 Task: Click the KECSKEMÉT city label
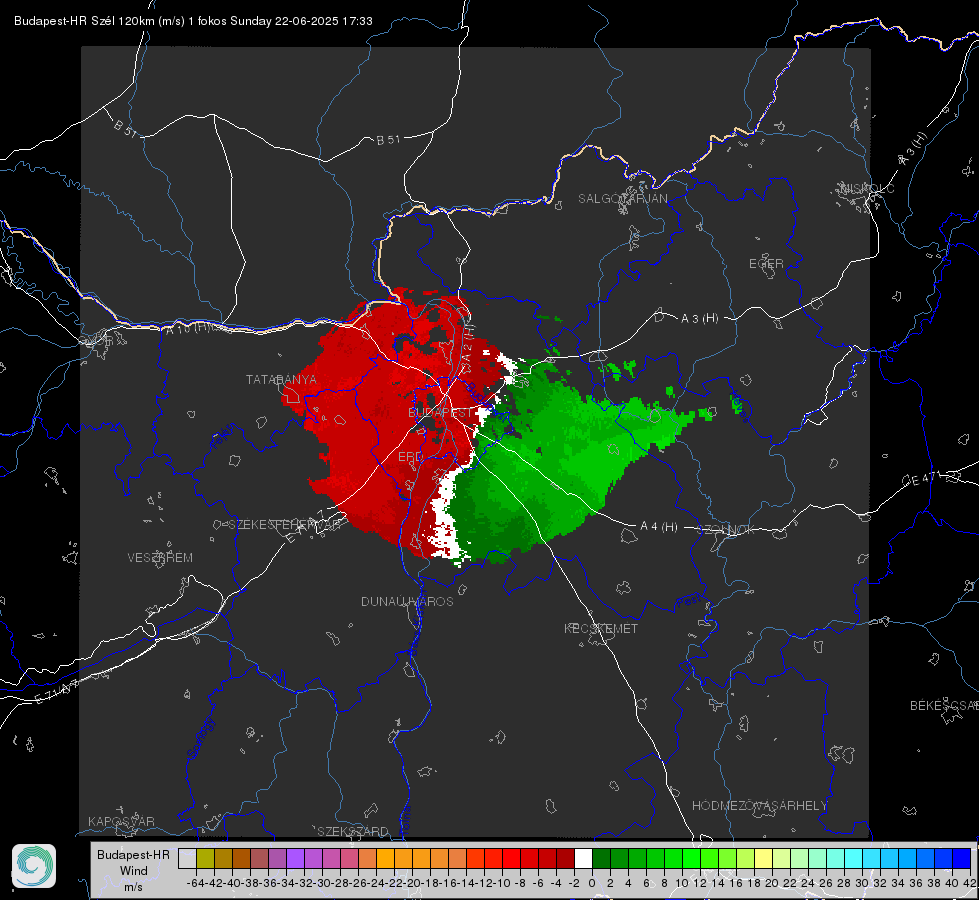point(601,629)
